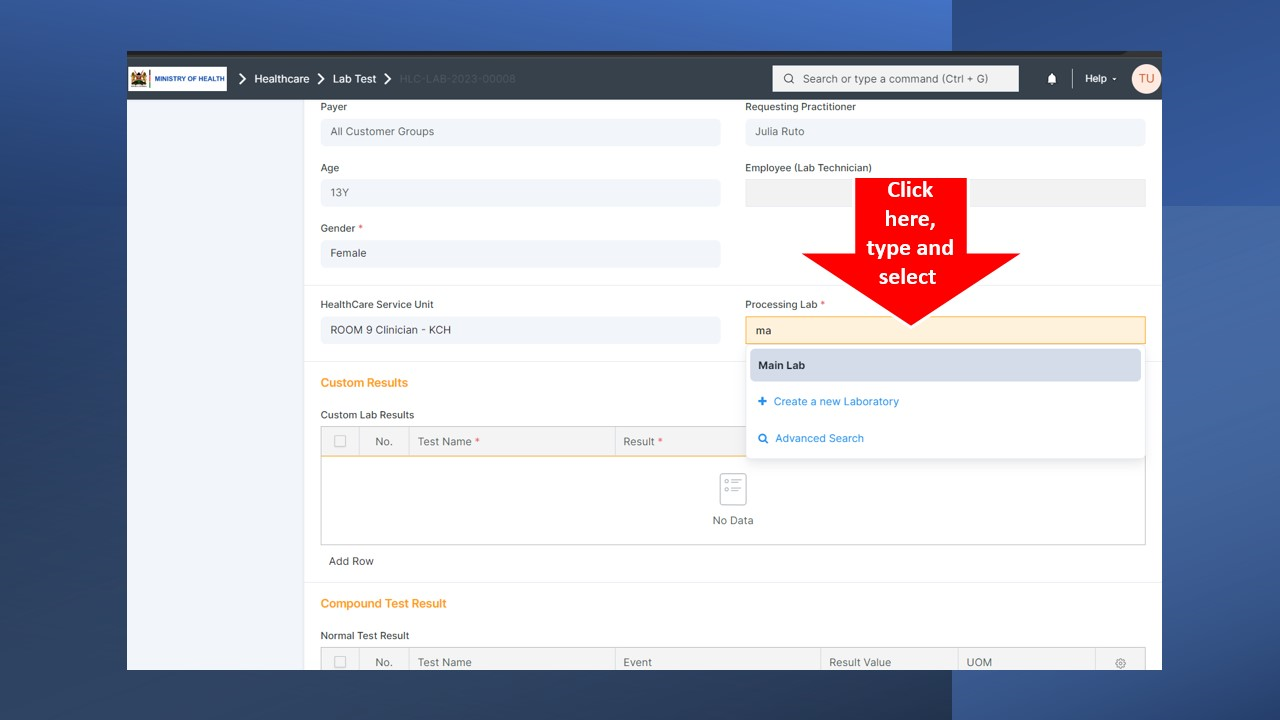Click the Ministry of Health logo
This screenshot has width=1280, height=720.
click(178, 79)
